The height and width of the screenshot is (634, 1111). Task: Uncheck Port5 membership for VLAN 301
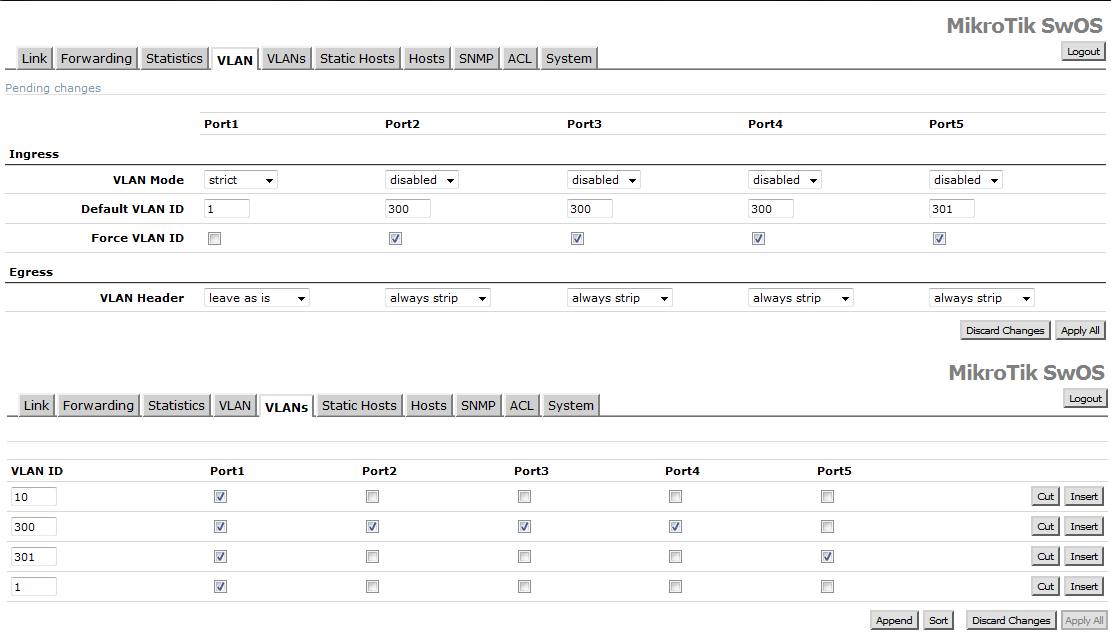pos(827,556)
